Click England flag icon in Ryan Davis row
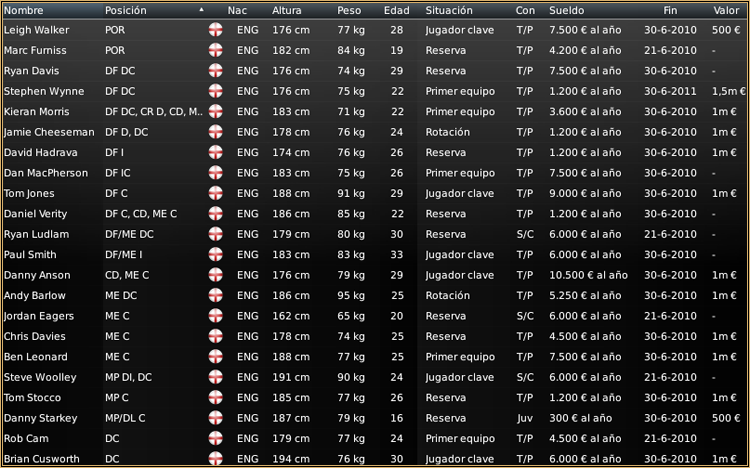Screen dimensions: 750x468 216,71
